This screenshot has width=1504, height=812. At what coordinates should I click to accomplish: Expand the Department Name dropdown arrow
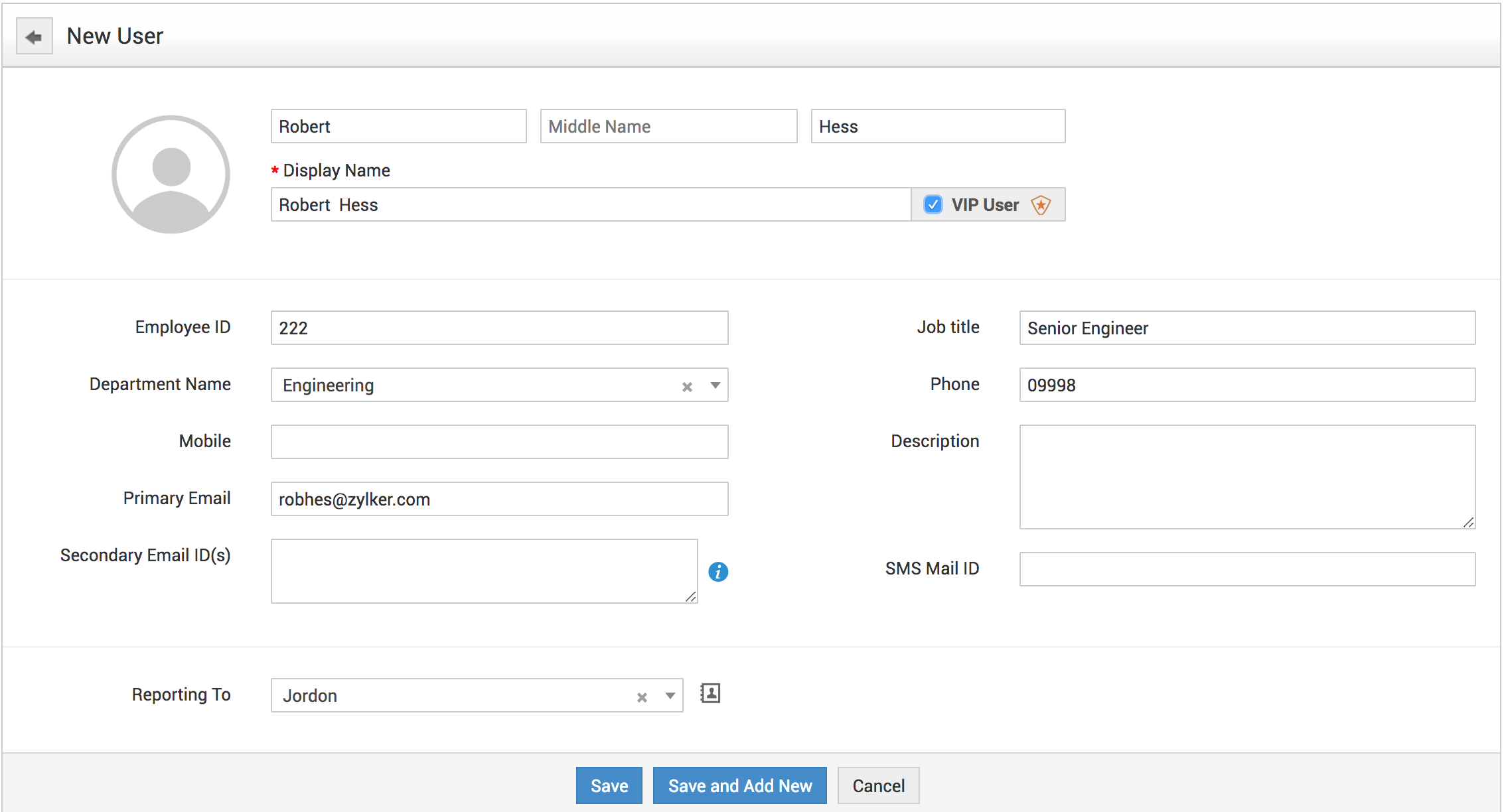point(715,385)
